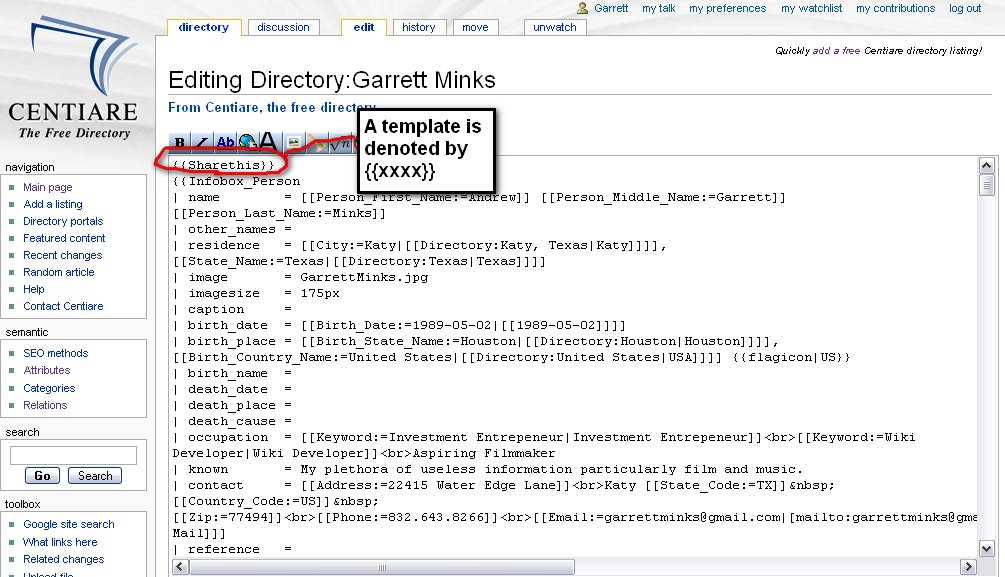Click inside the sidebar search field

(73, 456)
